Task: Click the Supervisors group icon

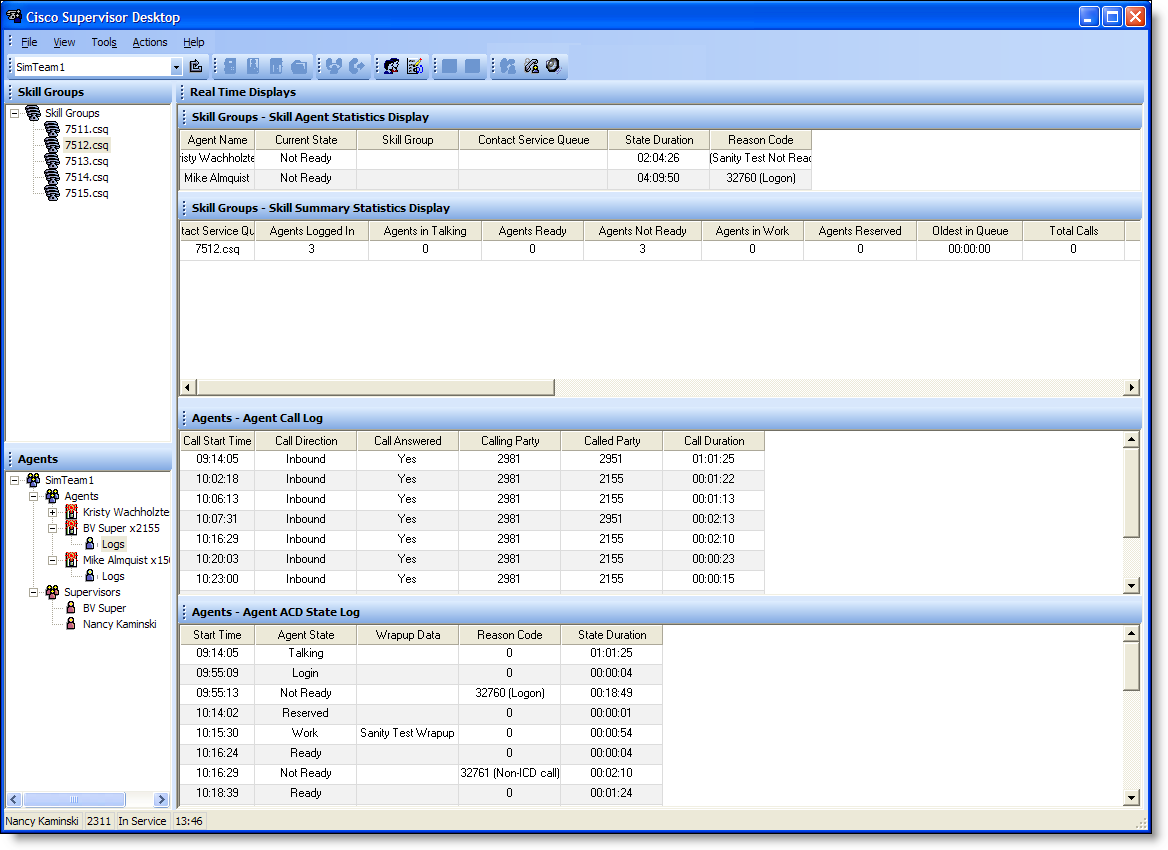Action: 52,591
